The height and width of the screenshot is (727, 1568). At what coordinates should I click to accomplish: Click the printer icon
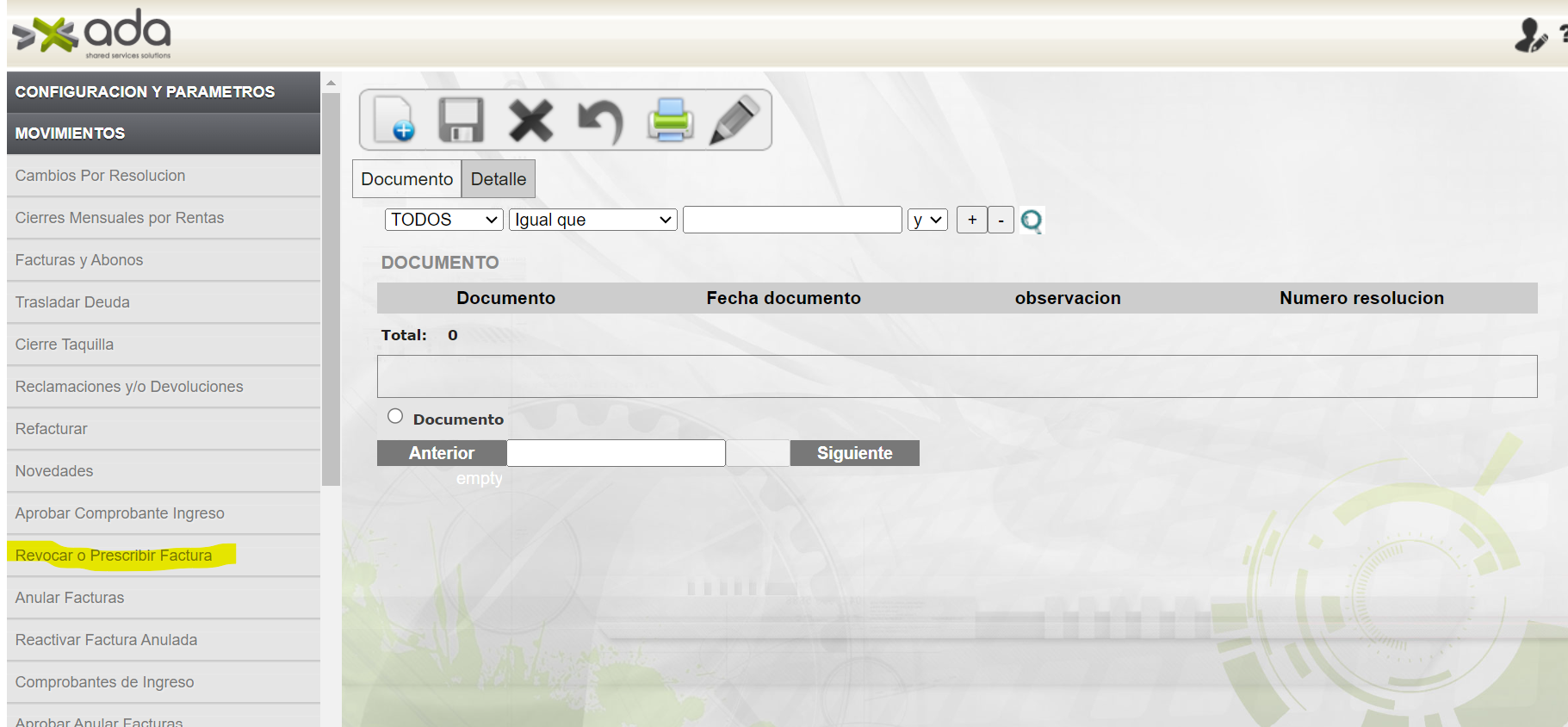[x=670, y=120]
